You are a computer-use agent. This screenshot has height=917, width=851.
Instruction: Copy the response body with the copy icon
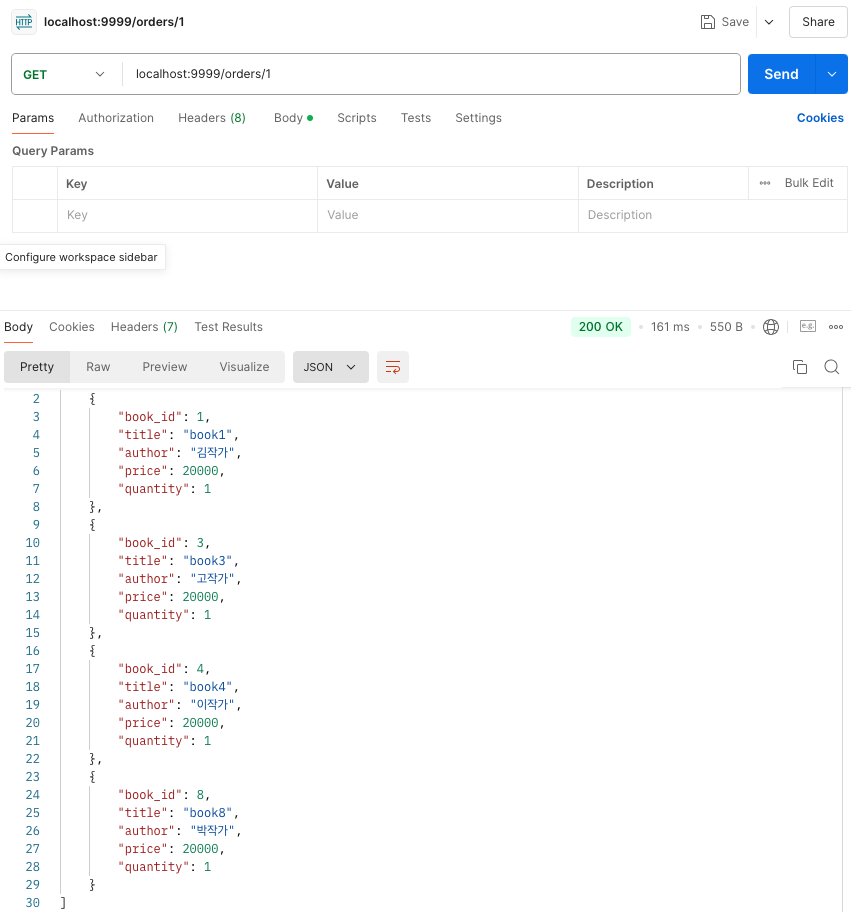[x=800, y=367]
